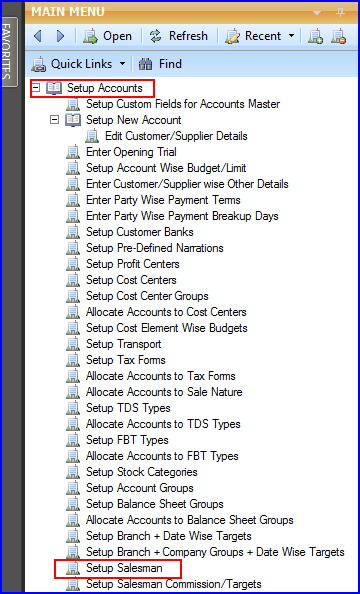Open Allocate Accounts to Balance Sheet Groups
Viewport: 360px width, 594px height.
[189, 520]
